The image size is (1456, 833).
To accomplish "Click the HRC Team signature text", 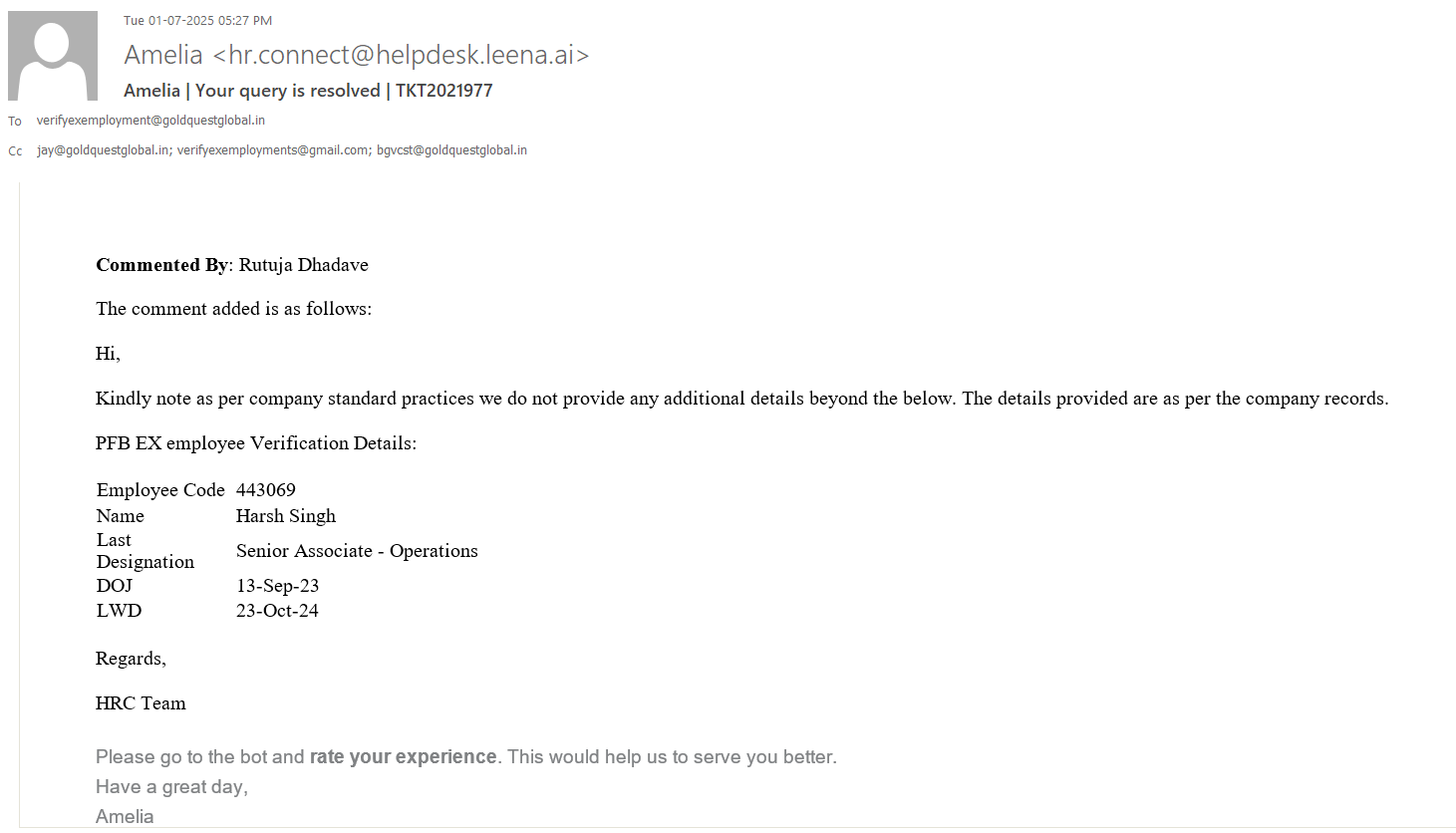I will 141,703.
